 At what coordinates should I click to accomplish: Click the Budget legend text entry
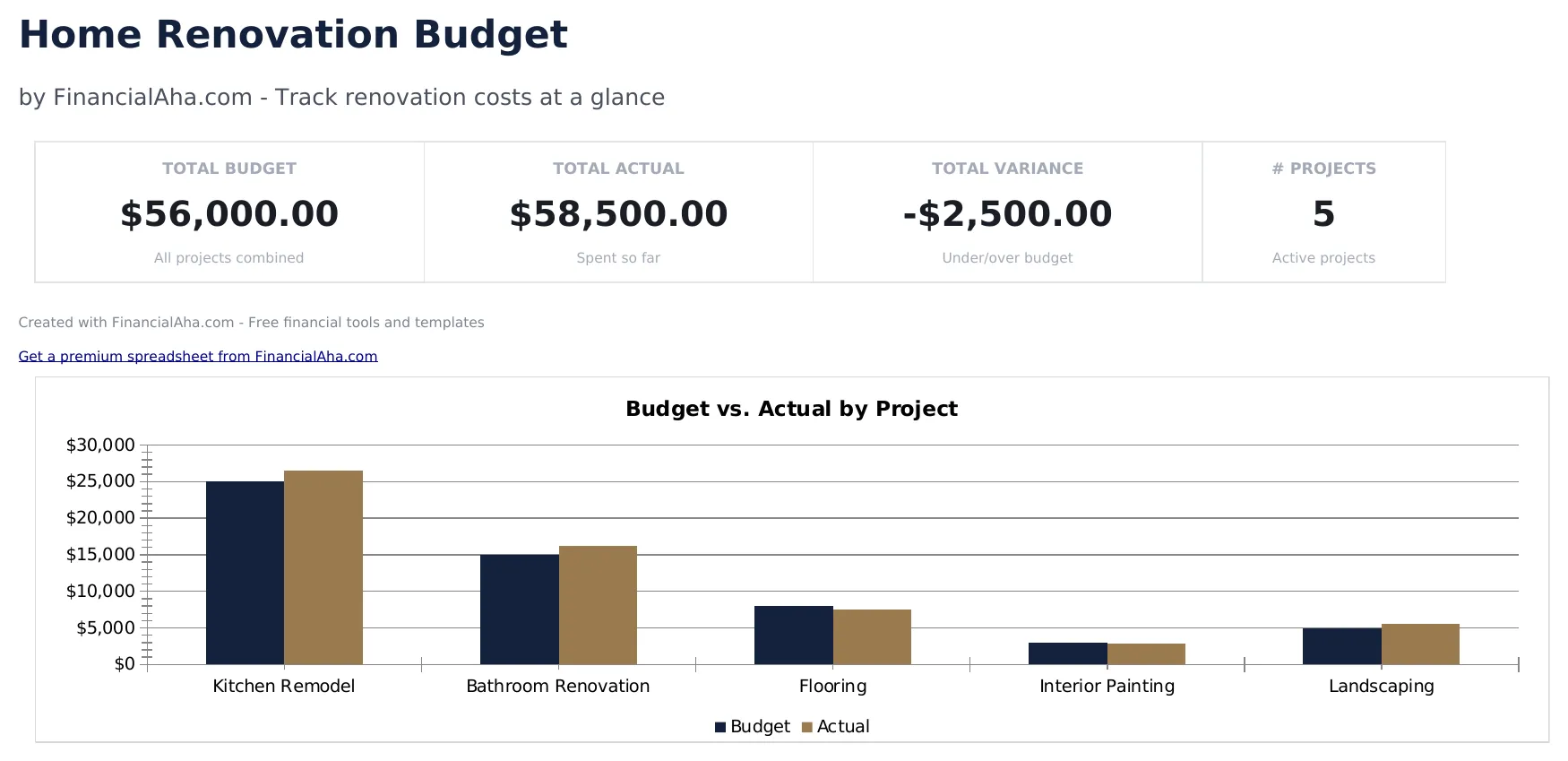(759, 726)
